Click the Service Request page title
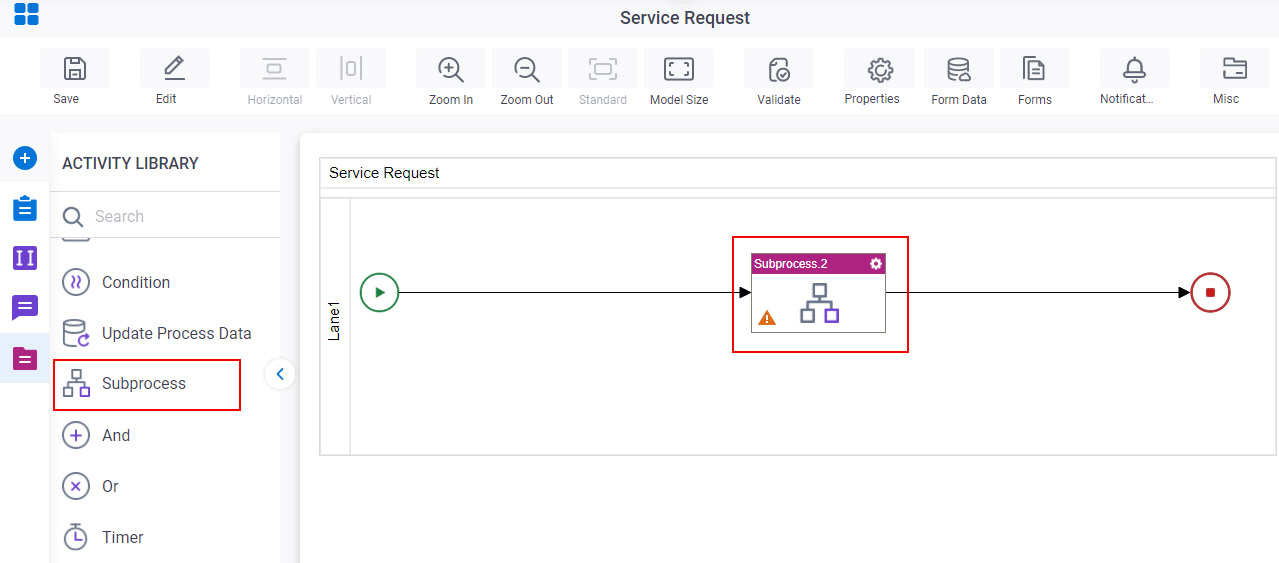 coord(685,18)
